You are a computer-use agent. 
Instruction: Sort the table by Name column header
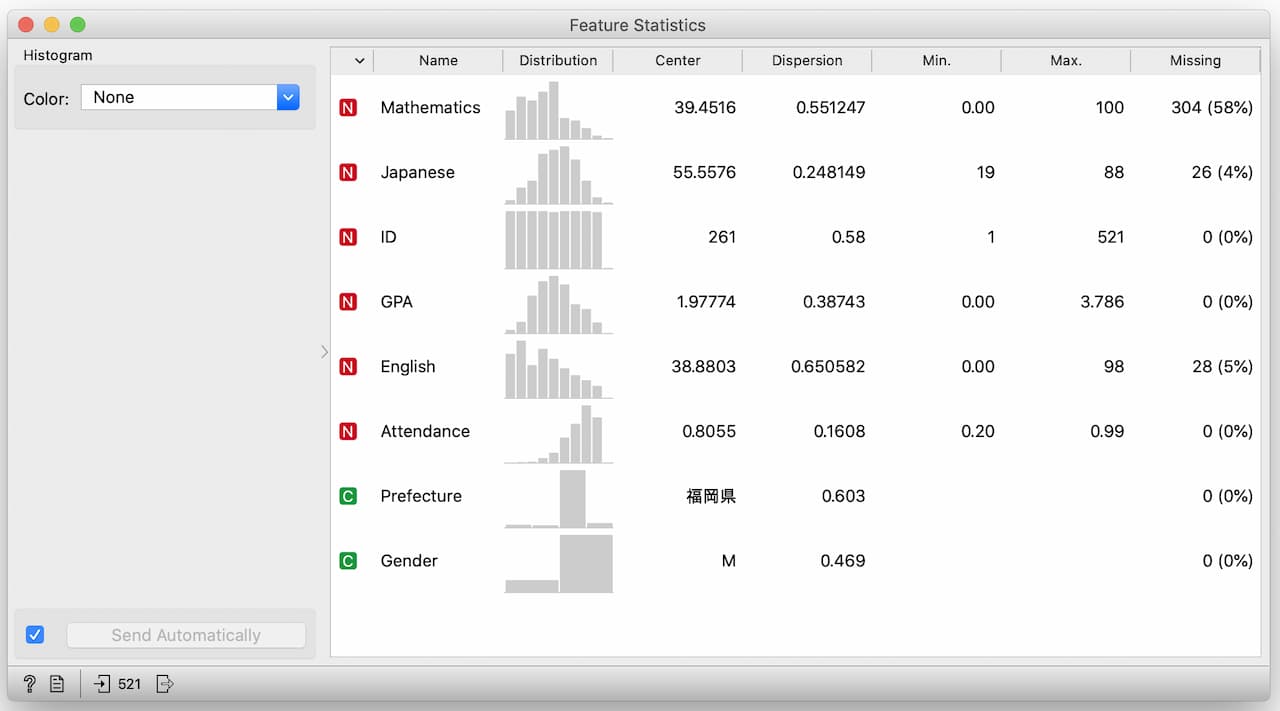(x=438, y=61)
